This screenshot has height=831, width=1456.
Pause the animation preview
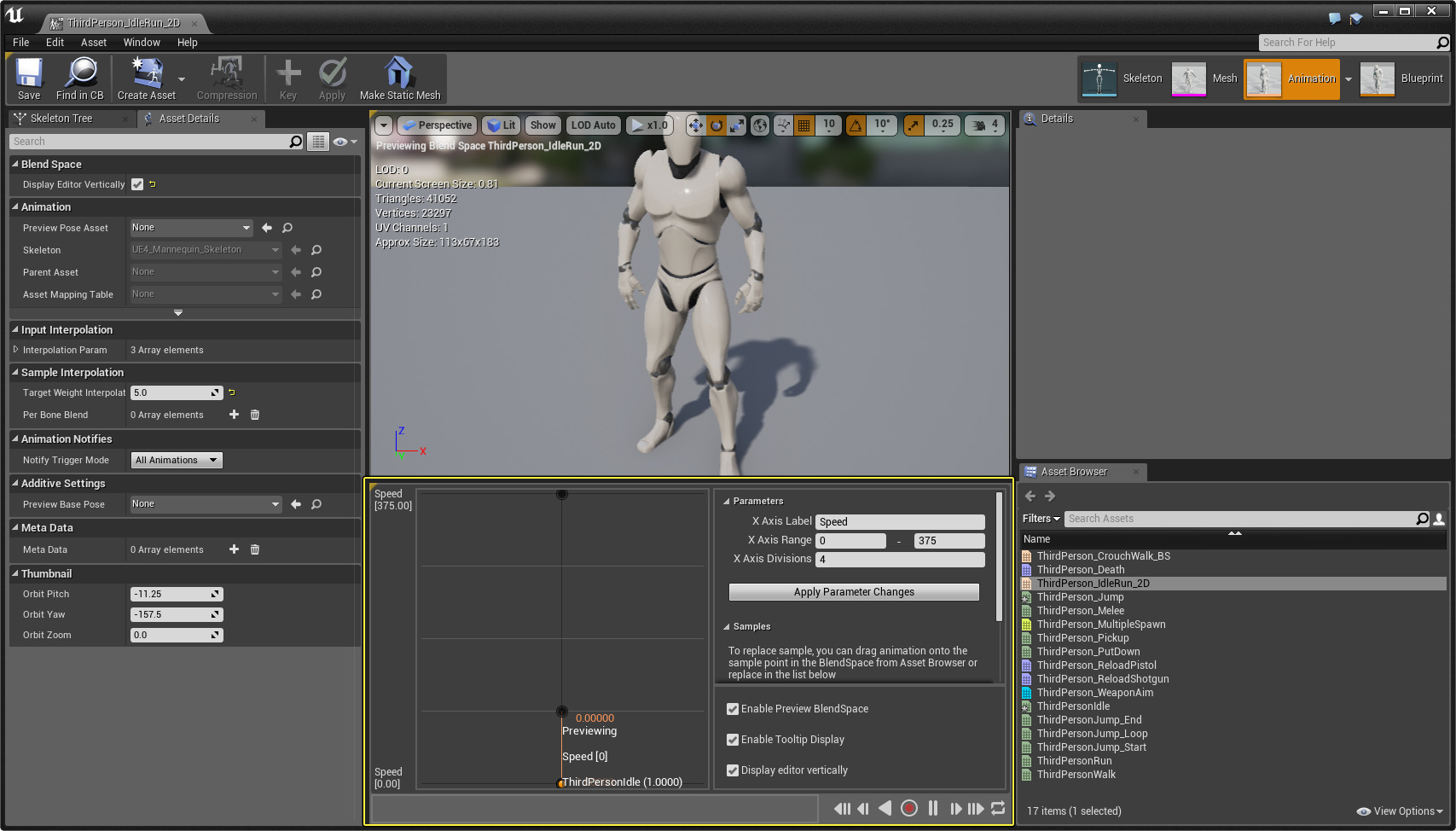click(933, 808)
